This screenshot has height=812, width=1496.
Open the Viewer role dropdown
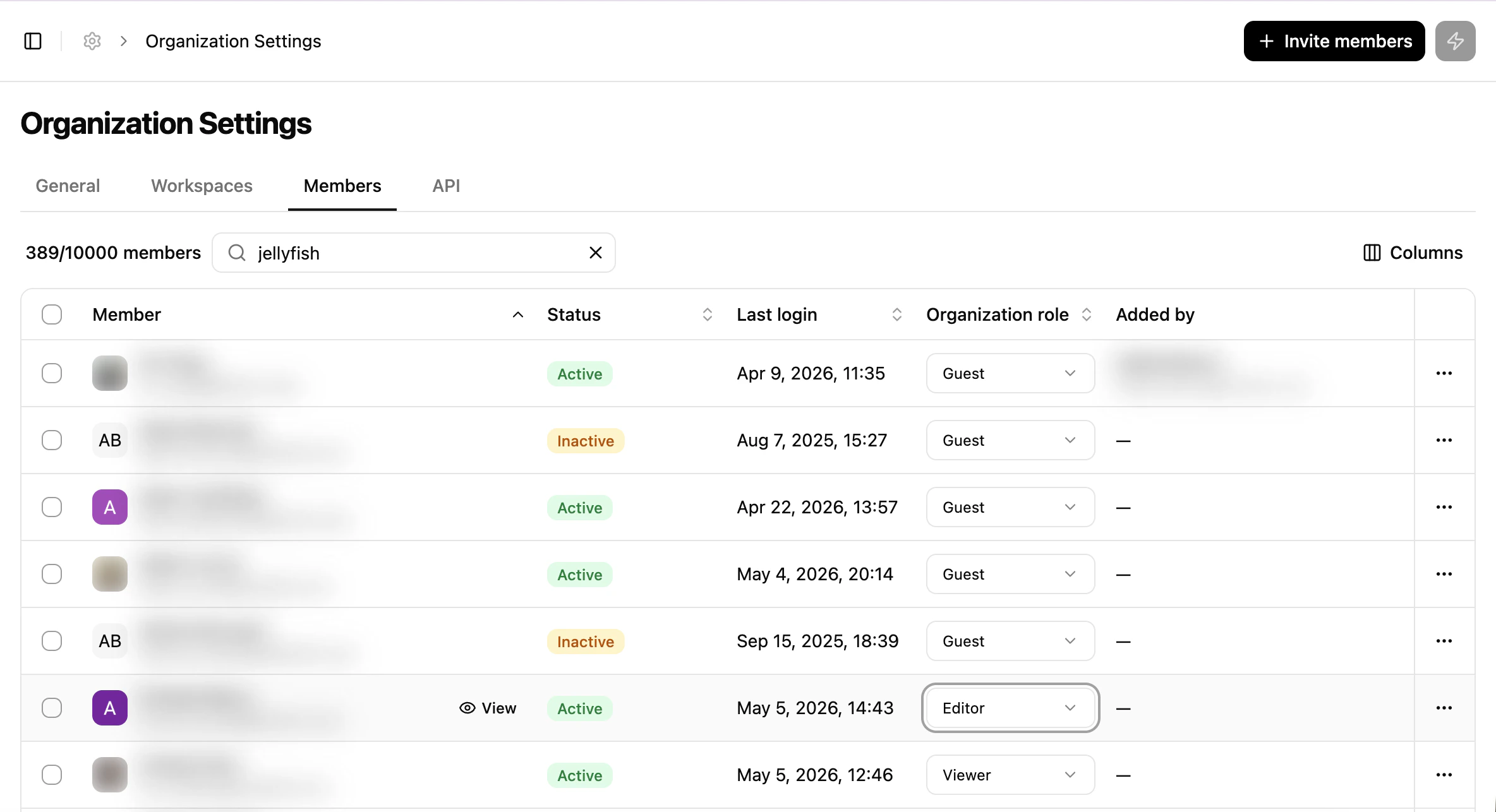click(x=1010, y=775)
